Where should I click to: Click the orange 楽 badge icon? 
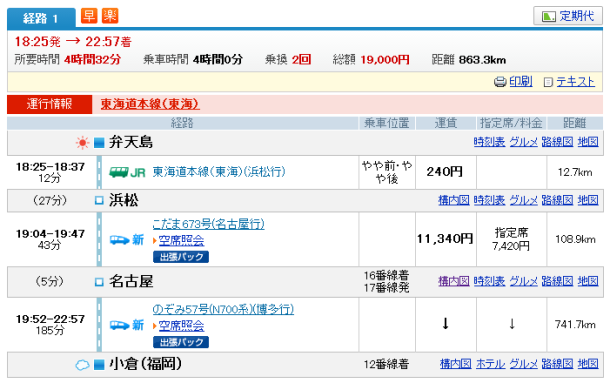pos(110,16)
